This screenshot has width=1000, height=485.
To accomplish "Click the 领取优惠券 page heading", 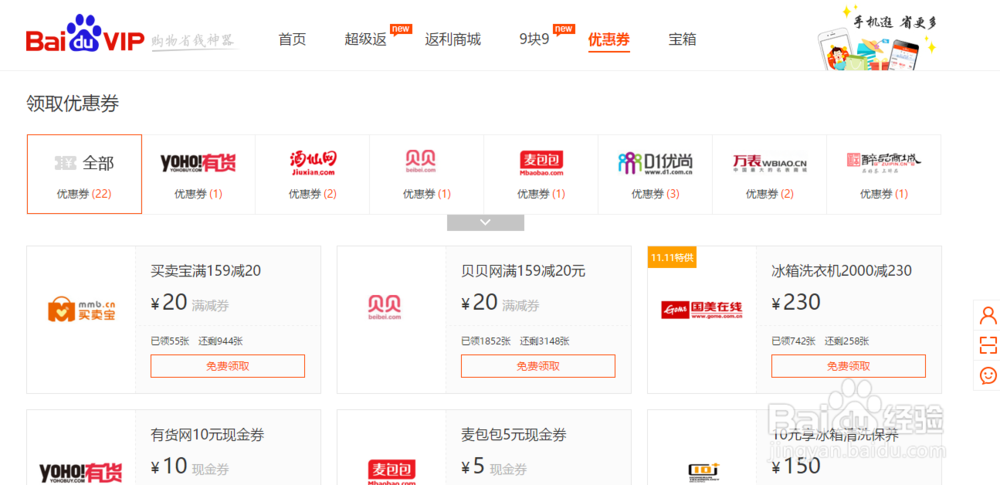I will click(x=73, y=104).
